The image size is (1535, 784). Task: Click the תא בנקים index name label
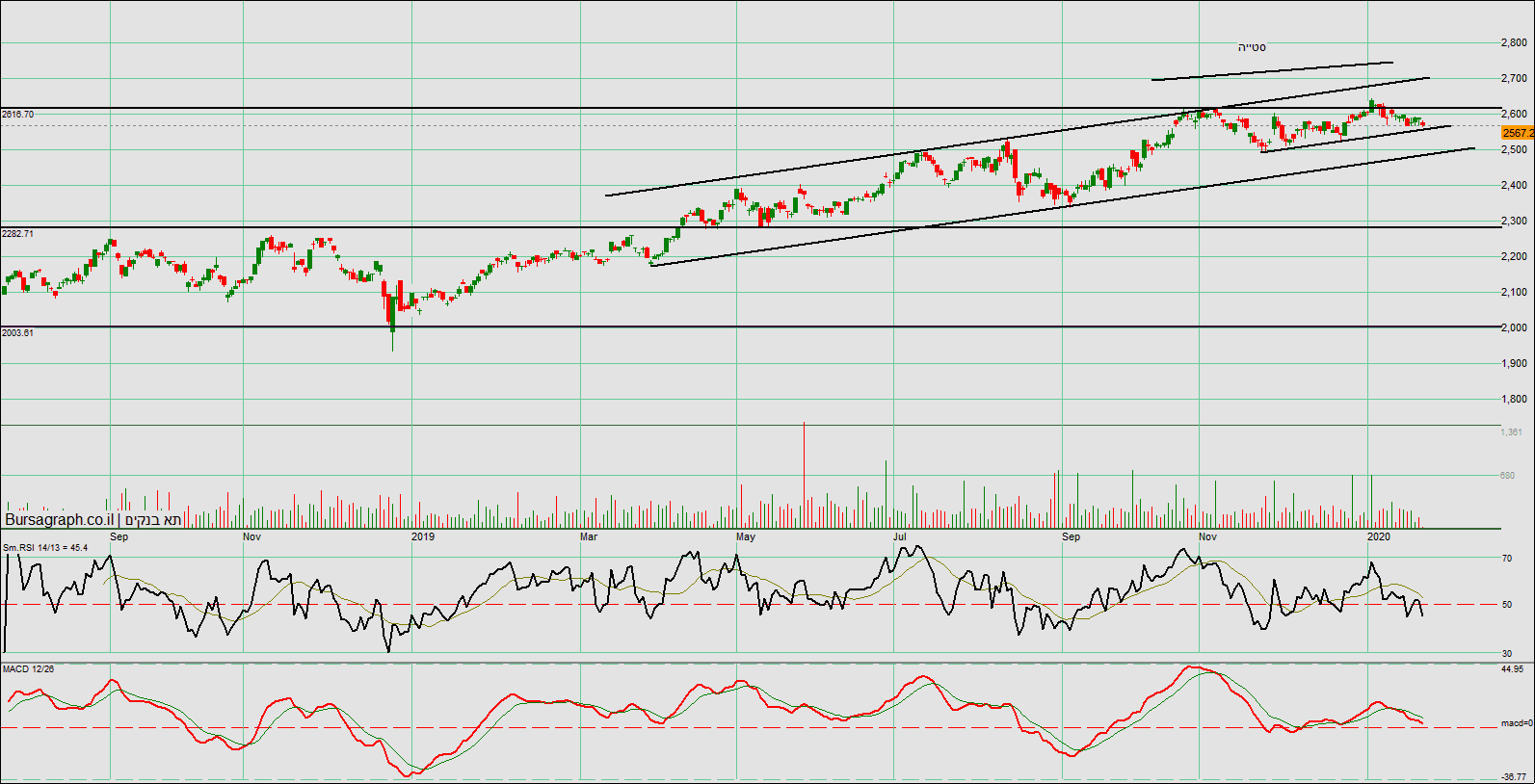(x=153, y=520)
